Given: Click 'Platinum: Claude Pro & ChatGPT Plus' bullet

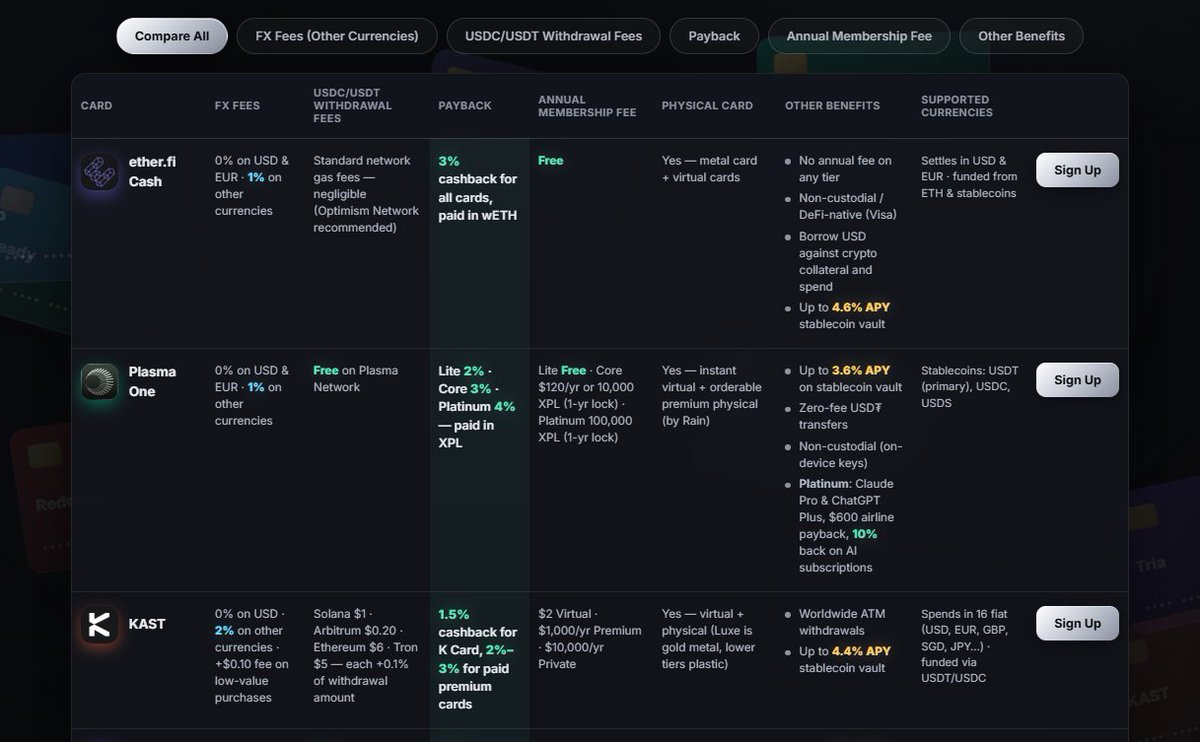Looking at the screenshot, I should point(846,526).
